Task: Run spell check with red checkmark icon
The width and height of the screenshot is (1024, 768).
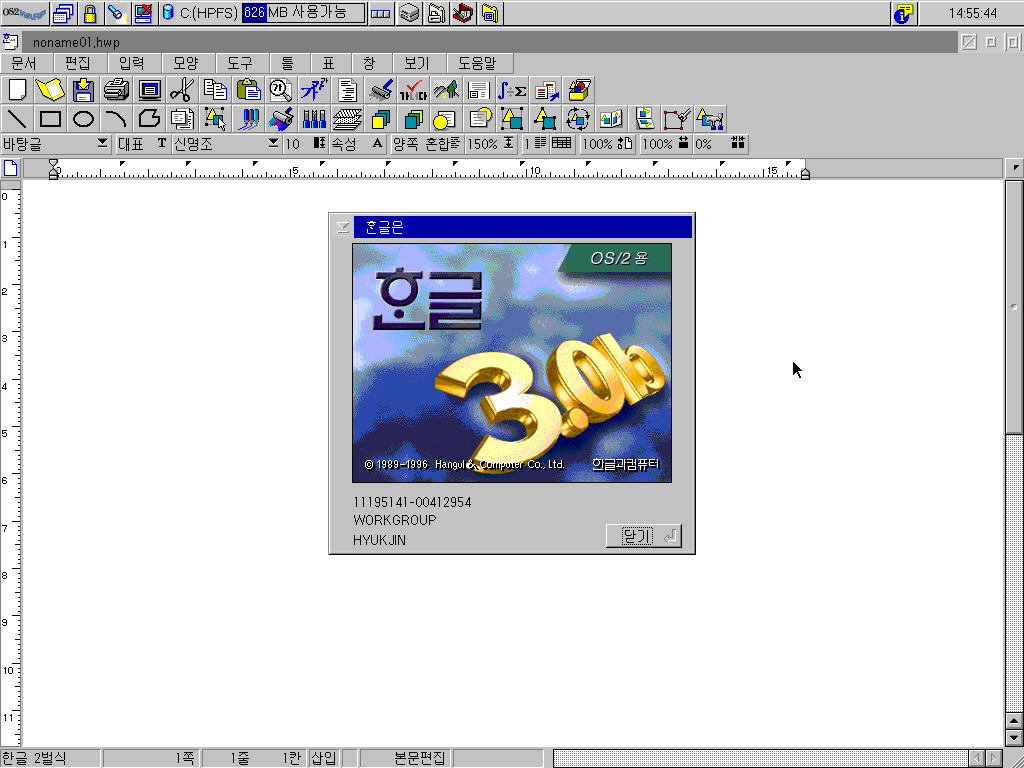Action: click(x=413, y=89)
